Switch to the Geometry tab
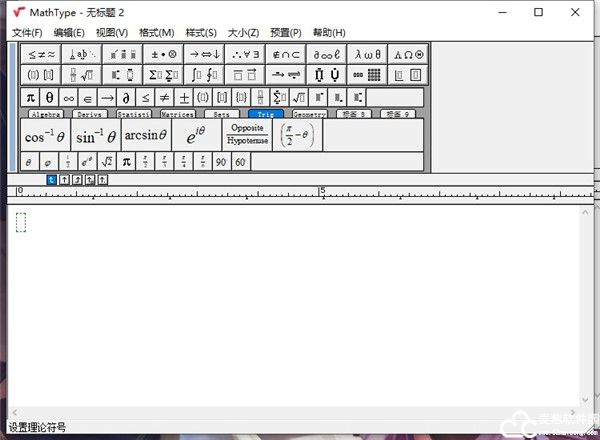Viewport: 600px width, 440px height. pyautogui.click(x=309, y=115)
